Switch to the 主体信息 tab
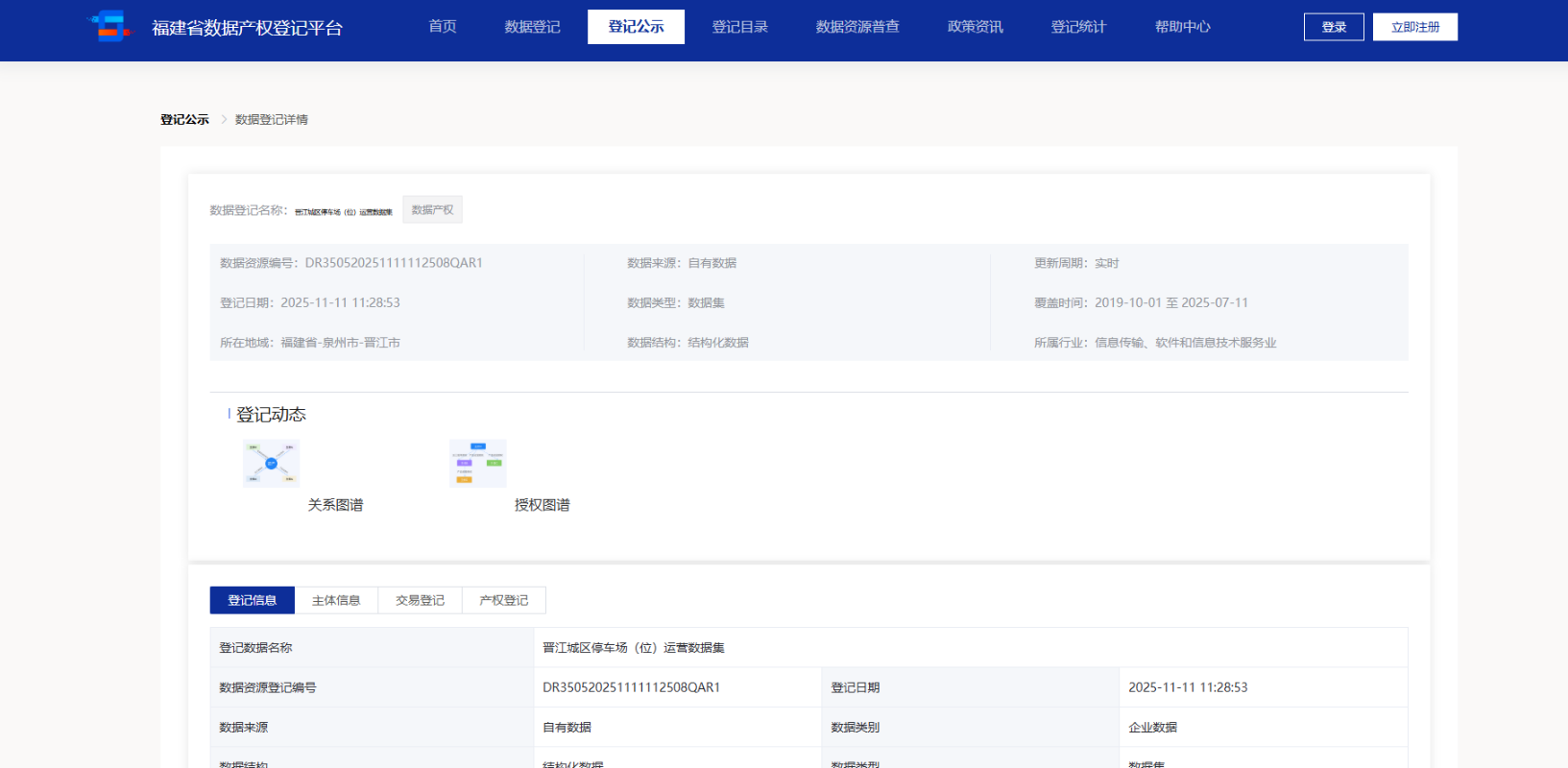The image size is (1568, 768). pos(336,600)
